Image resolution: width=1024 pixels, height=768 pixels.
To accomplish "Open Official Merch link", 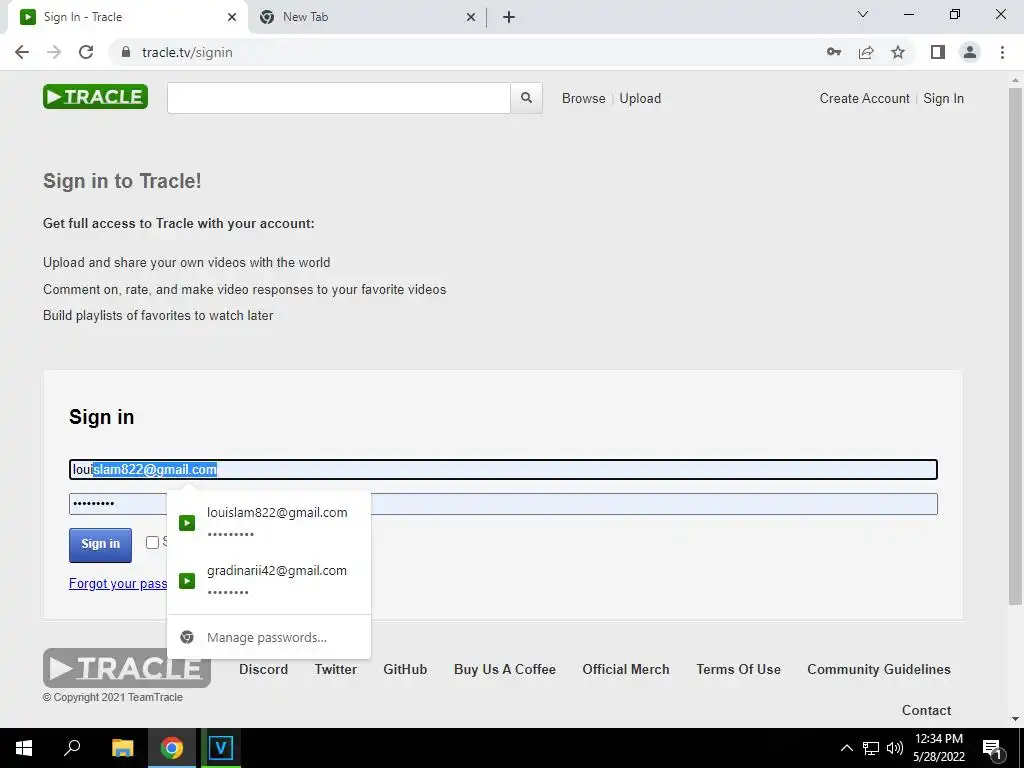I will [x=626, y=669].
